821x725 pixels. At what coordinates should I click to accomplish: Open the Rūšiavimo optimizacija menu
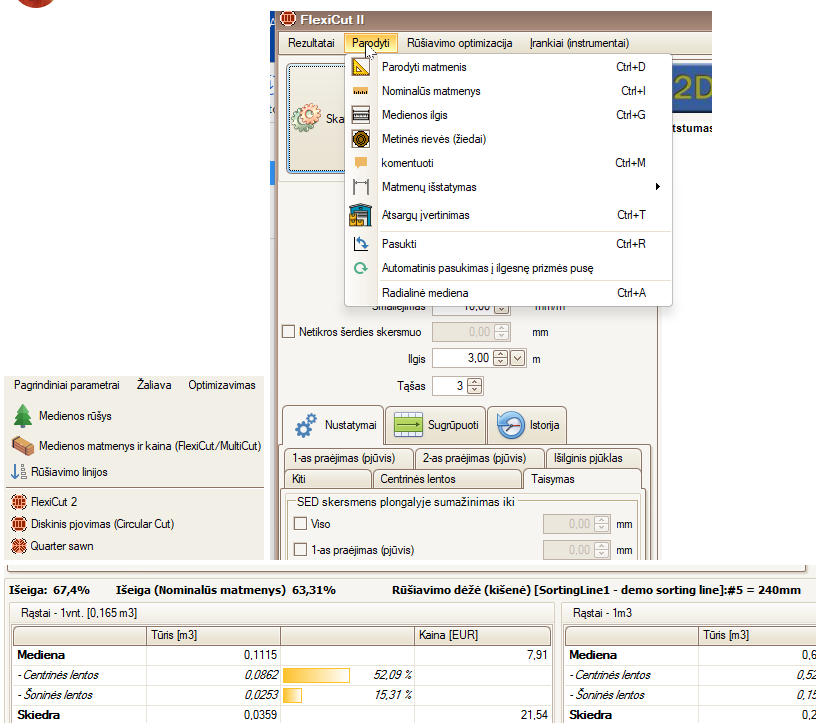(460, 43)
